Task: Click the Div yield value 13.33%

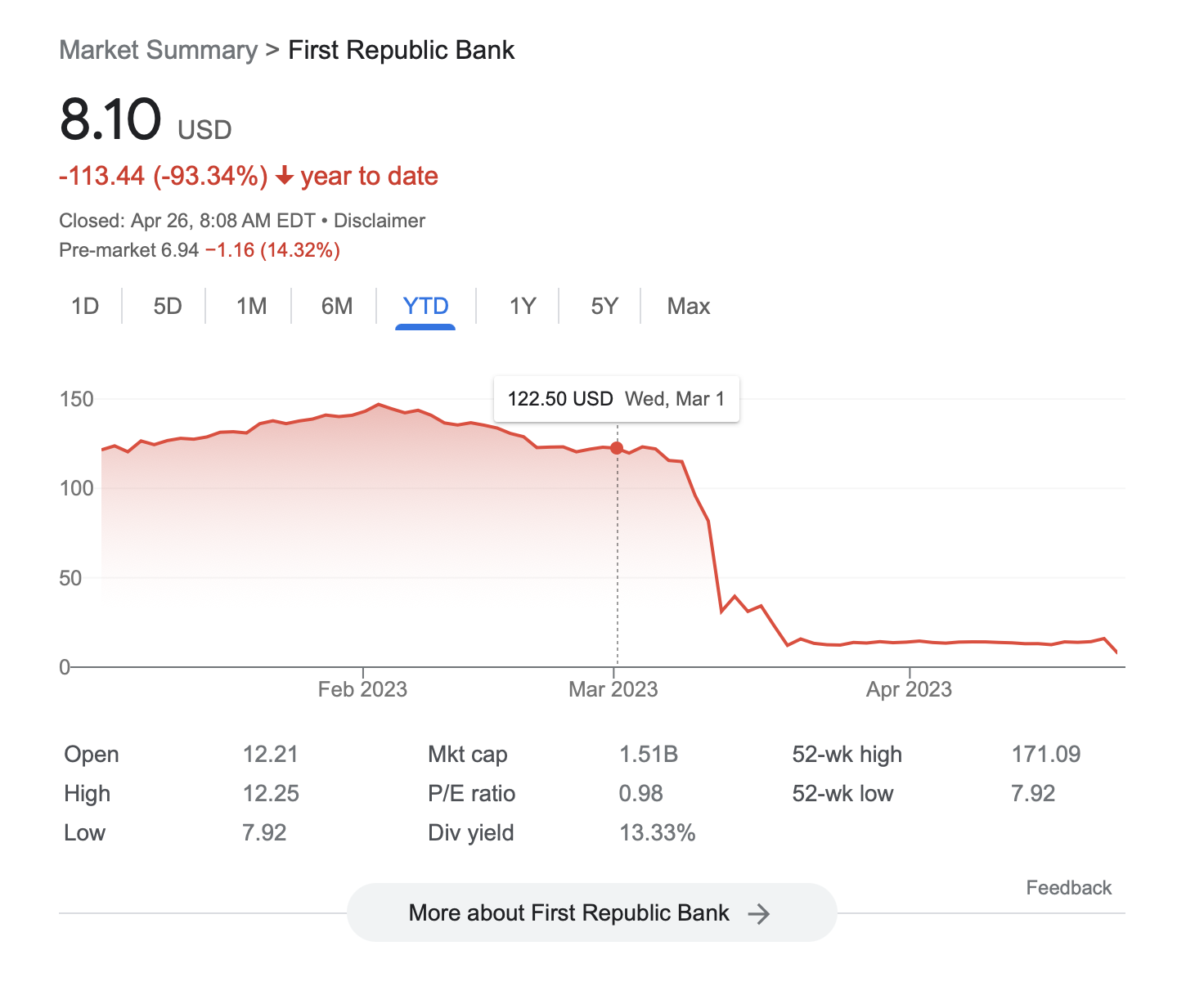Action: tap(658, 832)
